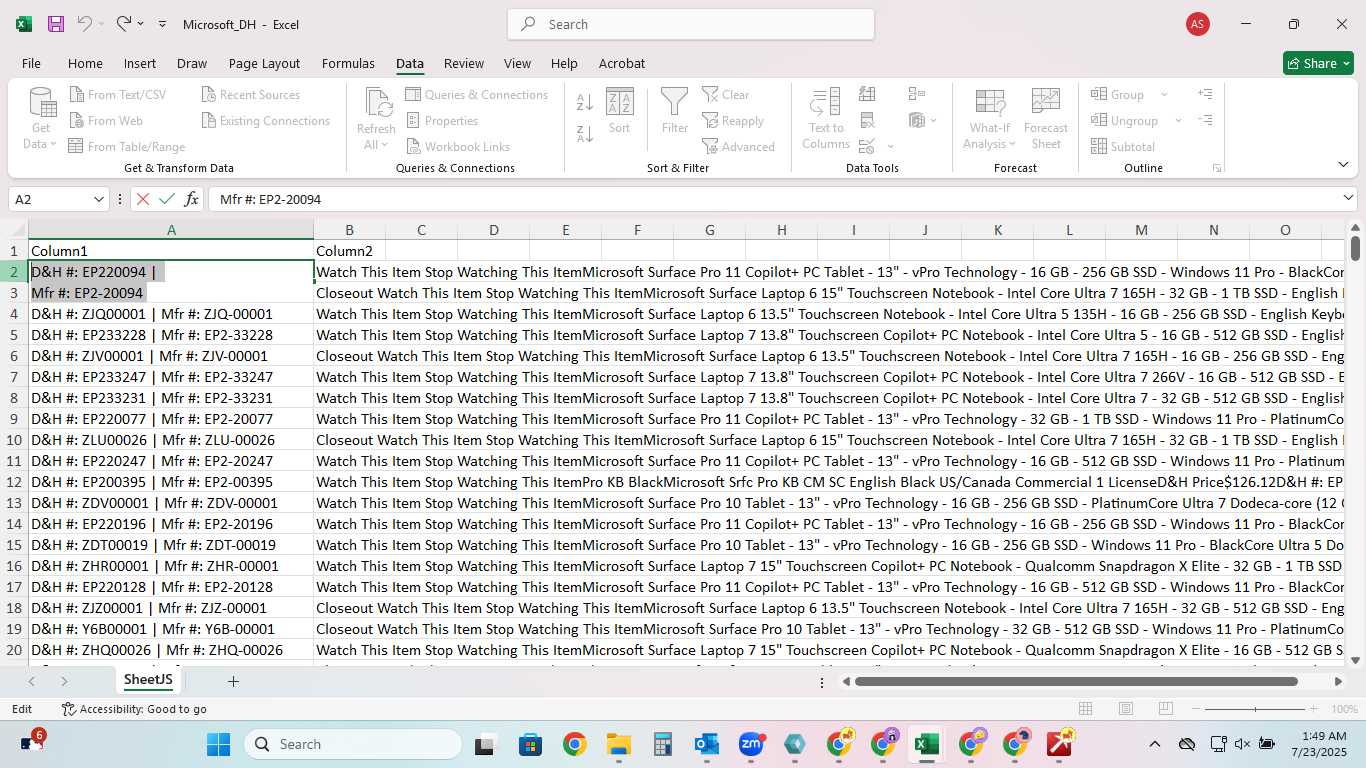Open the Name Box dropdown
1366x768 pixels.
tap(99, 199)
